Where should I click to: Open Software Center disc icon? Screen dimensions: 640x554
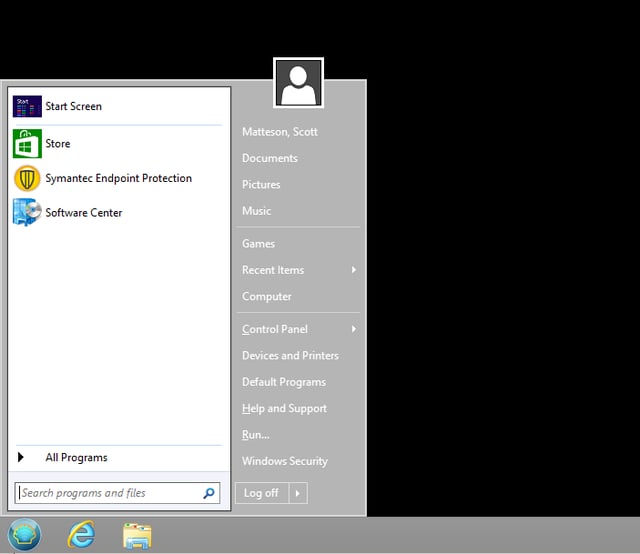27,212
